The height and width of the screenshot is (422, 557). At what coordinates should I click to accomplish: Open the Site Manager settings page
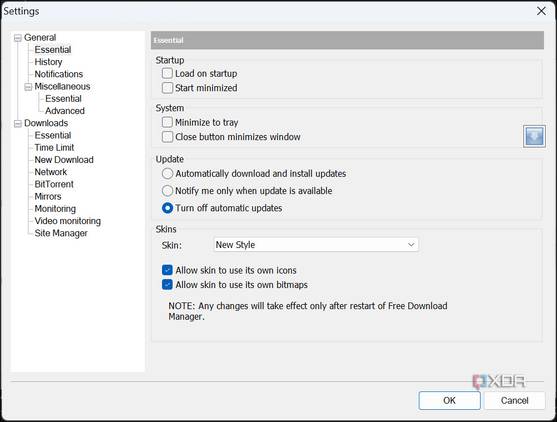pos(61,233)
